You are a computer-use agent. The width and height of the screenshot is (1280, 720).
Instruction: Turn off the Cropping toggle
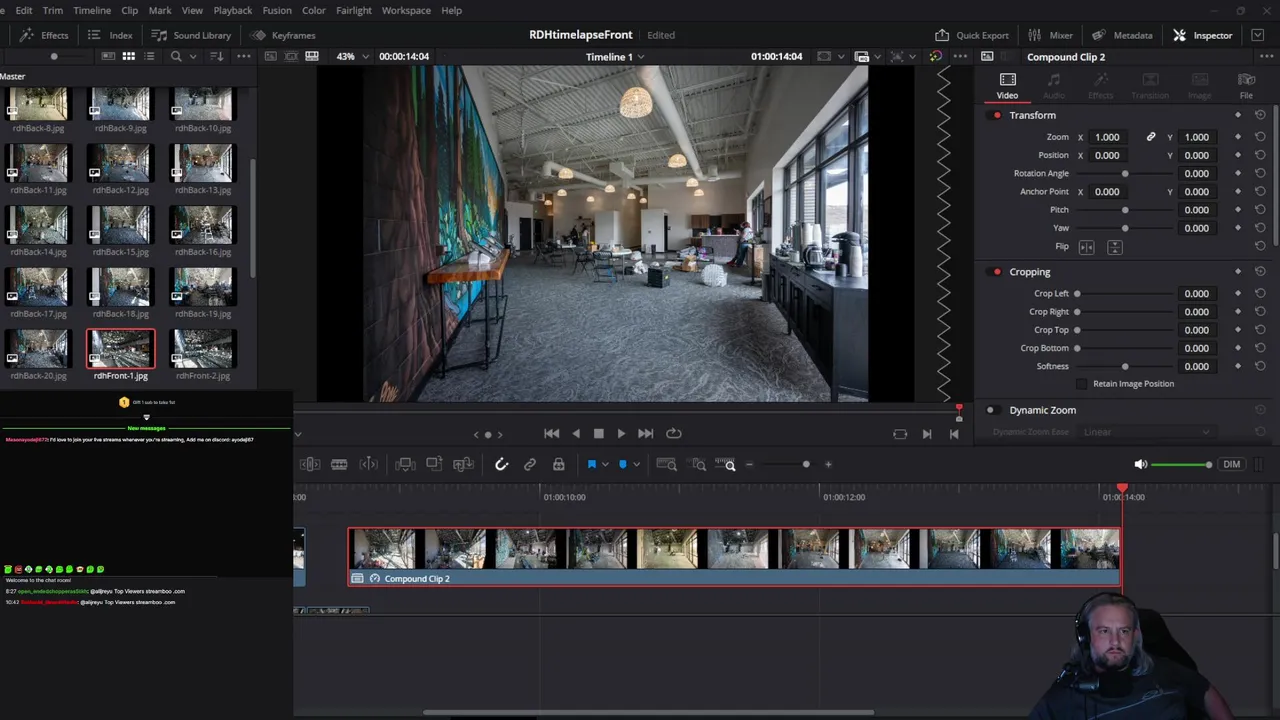[x=996, y=272]
